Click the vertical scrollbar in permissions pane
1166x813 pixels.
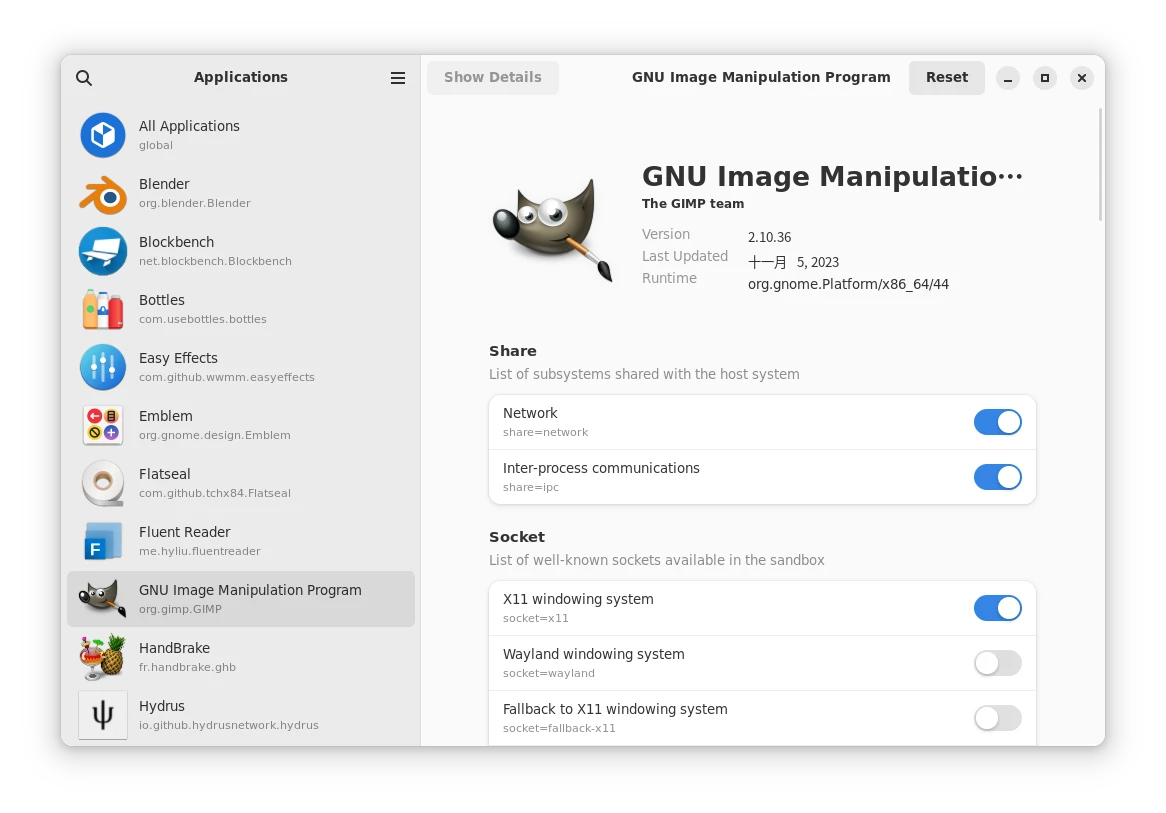(x=1101, y=165)
